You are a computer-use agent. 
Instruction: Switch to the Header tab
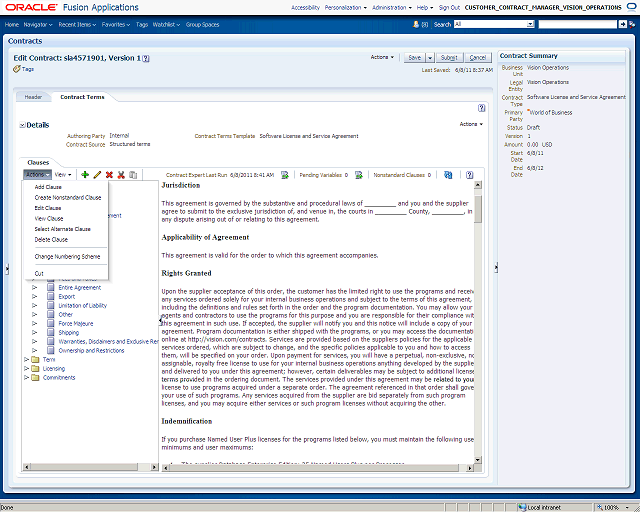point(33,97)
